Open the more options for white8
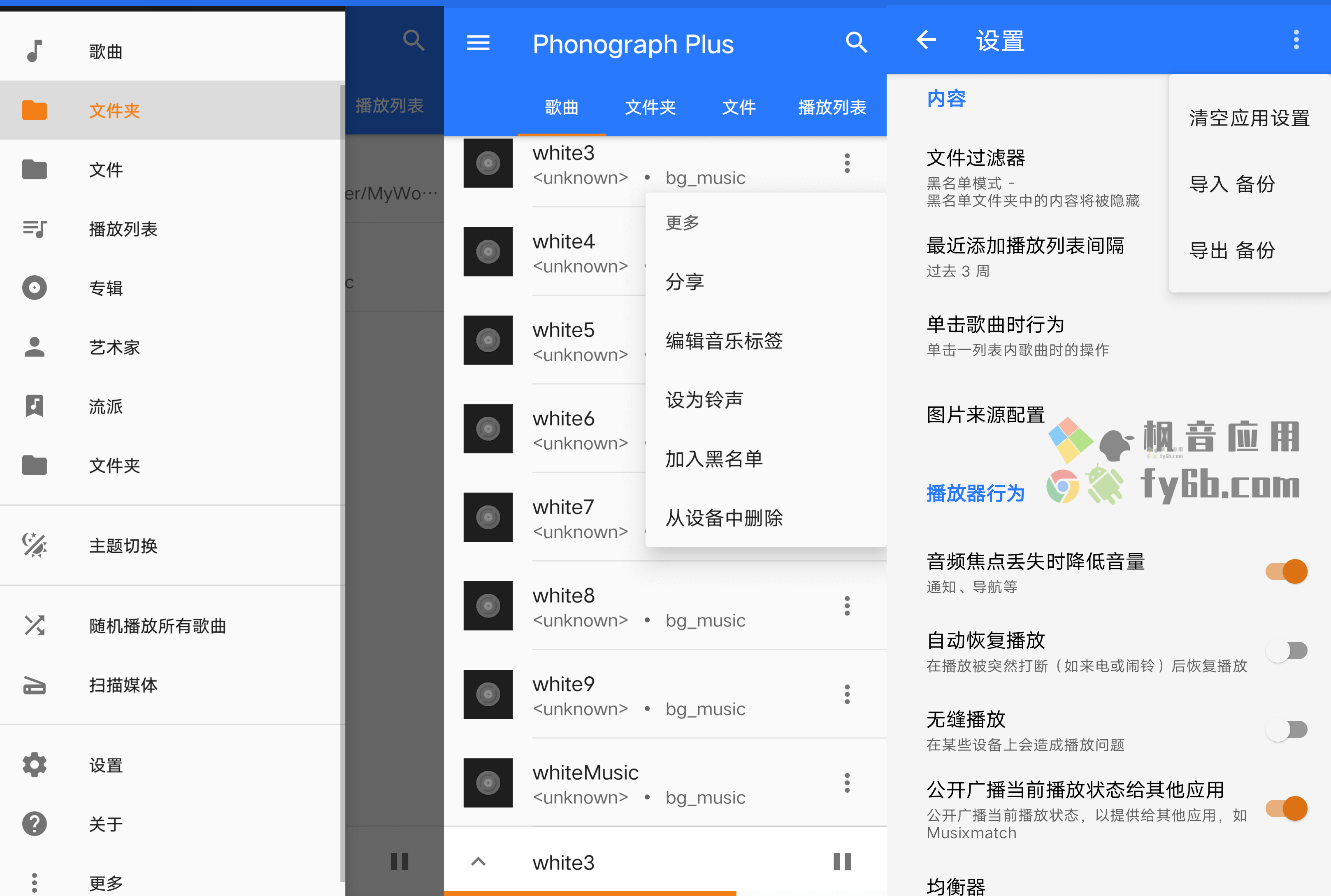Image resolution: width=1331 pixels, height=896 pixels. tap(847, 606)
